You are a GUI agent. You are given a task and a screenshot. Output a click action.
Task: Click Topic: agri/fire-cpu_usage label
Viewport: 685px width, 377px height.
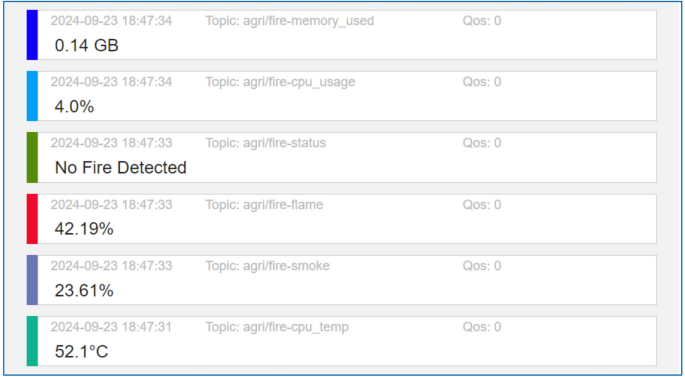[280, 82]
